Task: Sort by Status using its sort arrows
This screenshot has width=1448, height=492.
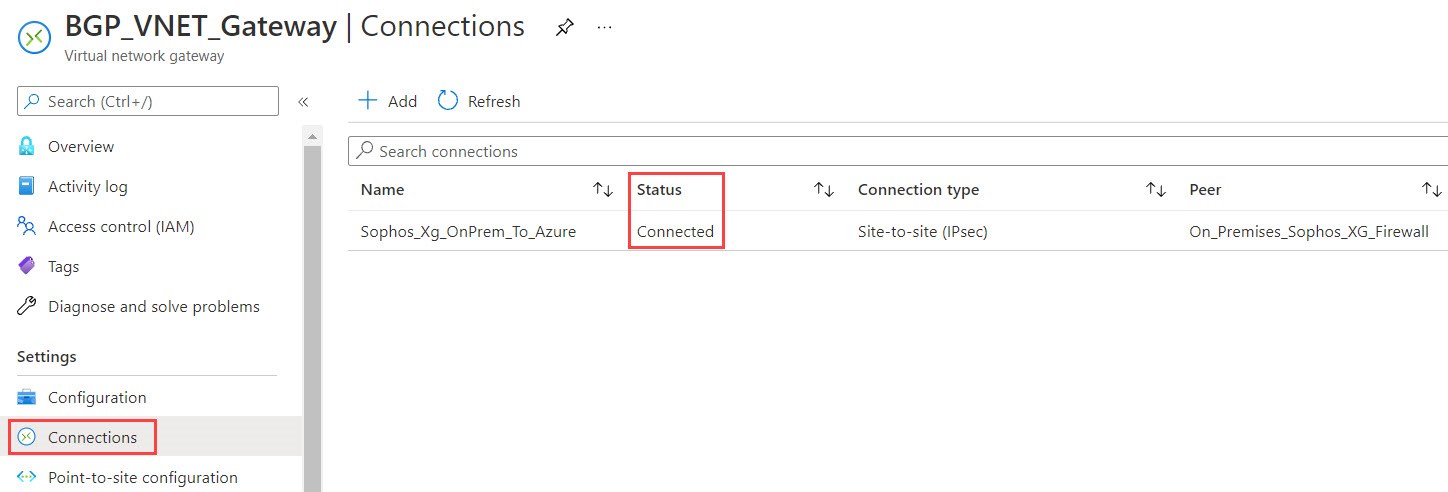Action: point(823,189)
